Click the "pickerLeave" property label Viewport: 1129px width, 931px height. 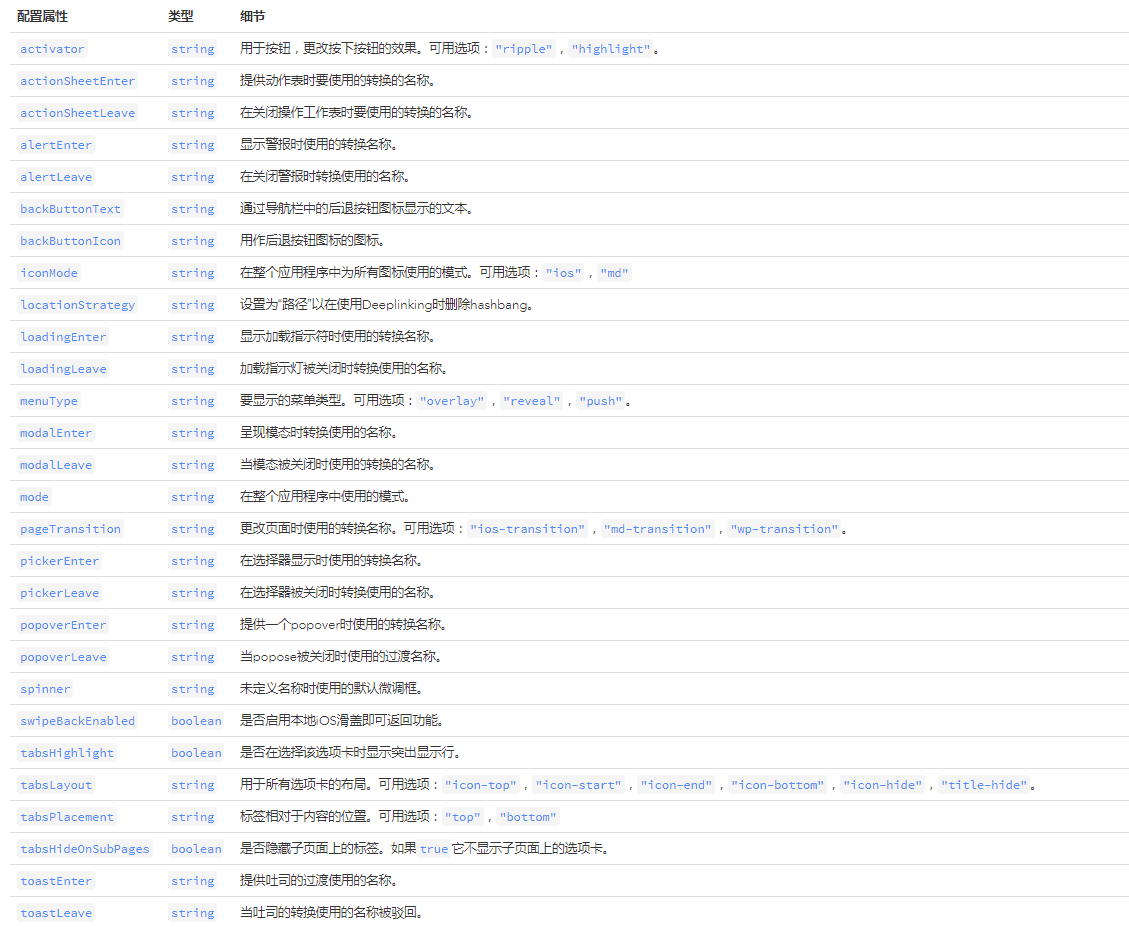click(60, 593)
